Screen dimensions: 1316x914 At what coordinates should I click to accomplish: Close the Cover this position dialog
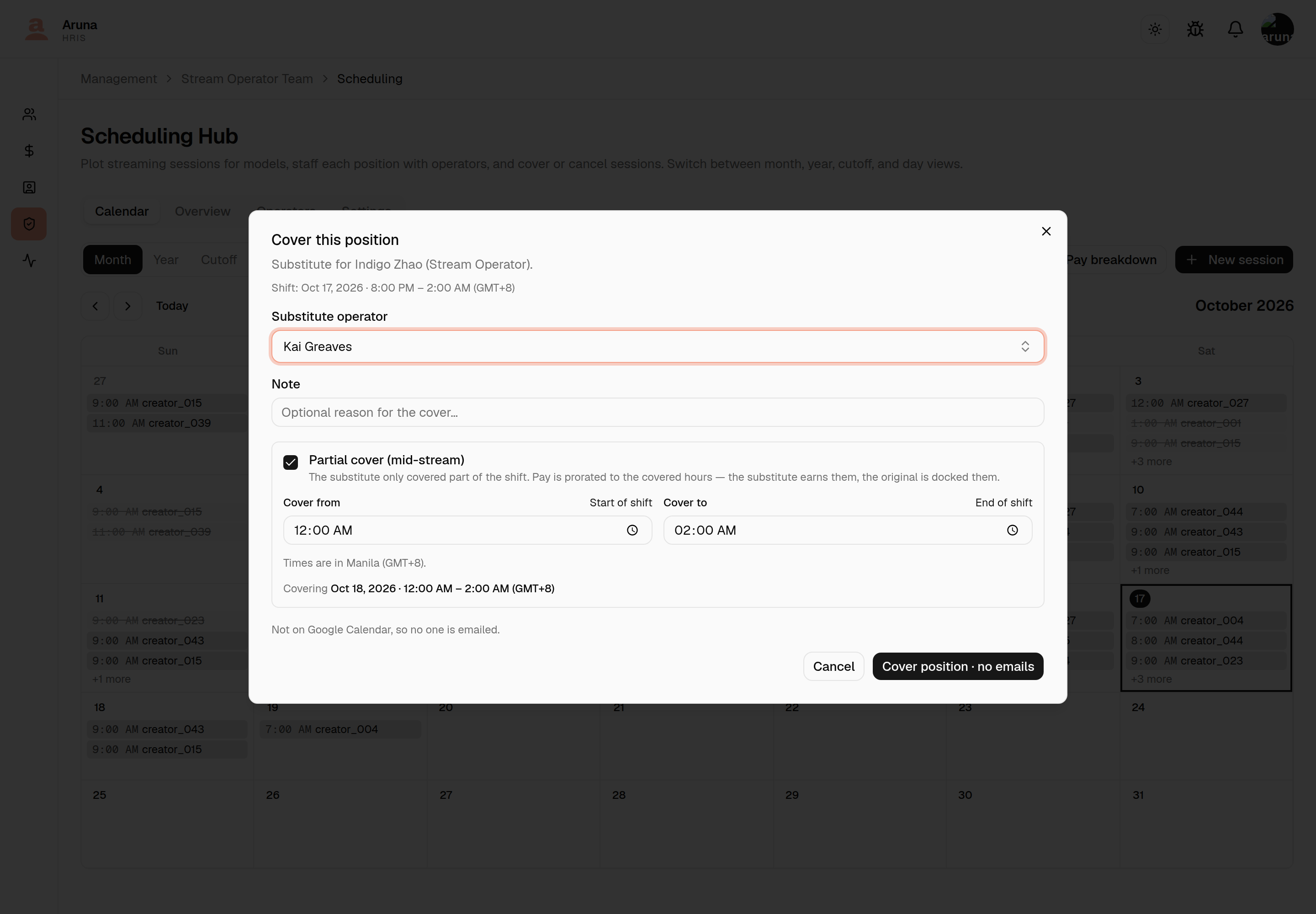pyautogui.click(x=1045, y=231)
